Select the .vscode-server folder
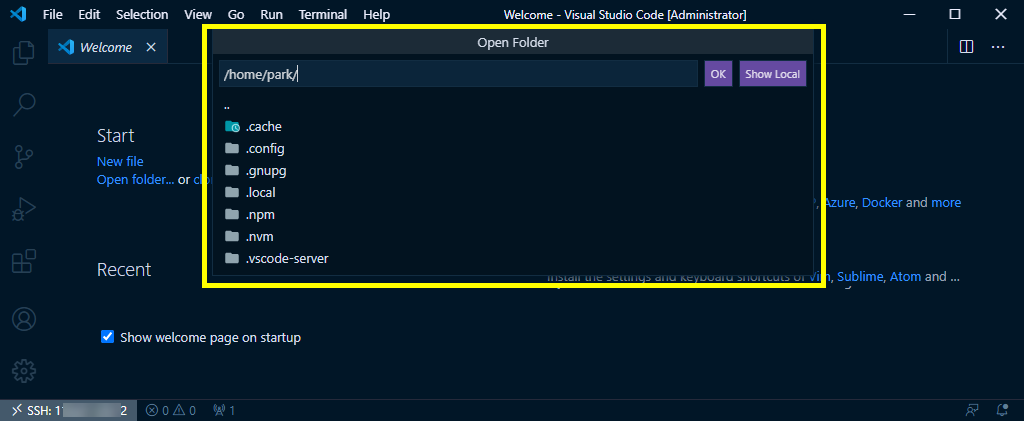The image size is (1024, 421). point(513,258)
